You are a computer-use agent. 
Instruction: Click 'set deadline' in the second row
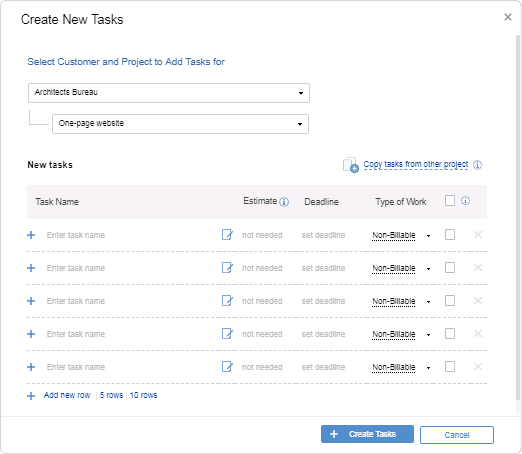coord(323,268)
